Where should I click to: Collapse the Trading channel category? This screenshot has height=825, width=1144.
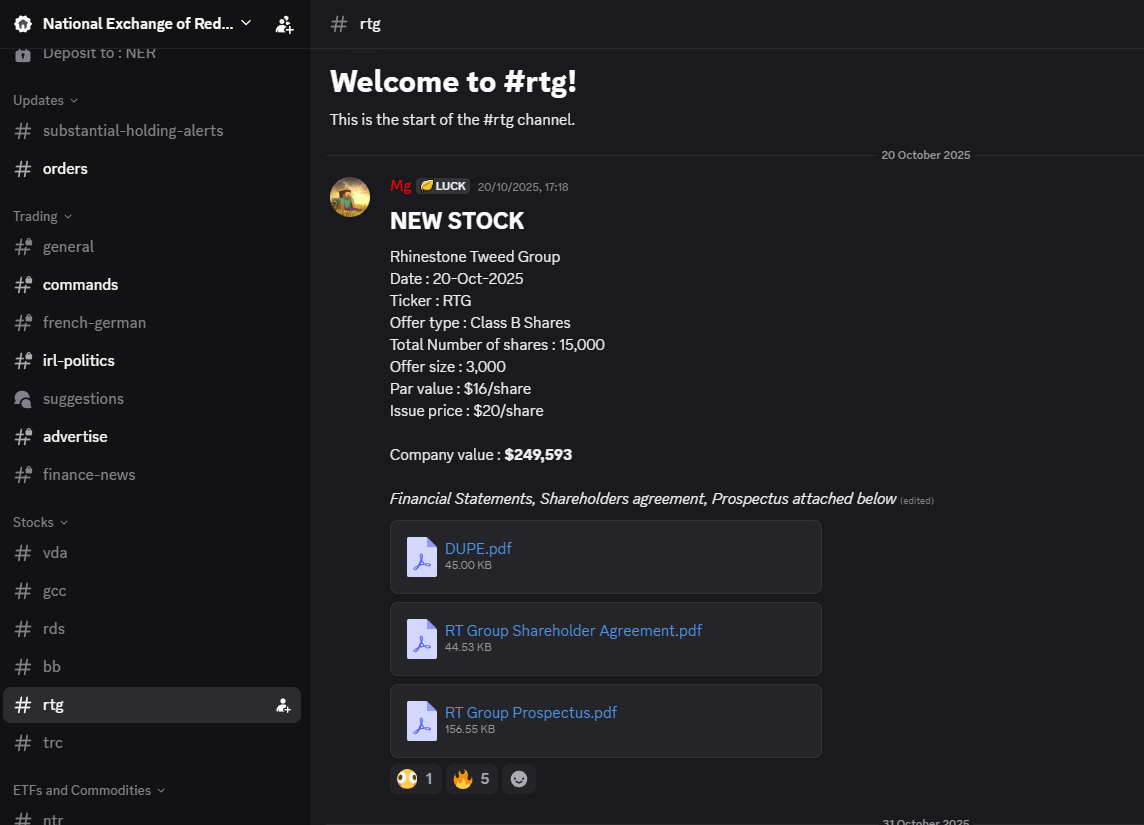(42, 216)
